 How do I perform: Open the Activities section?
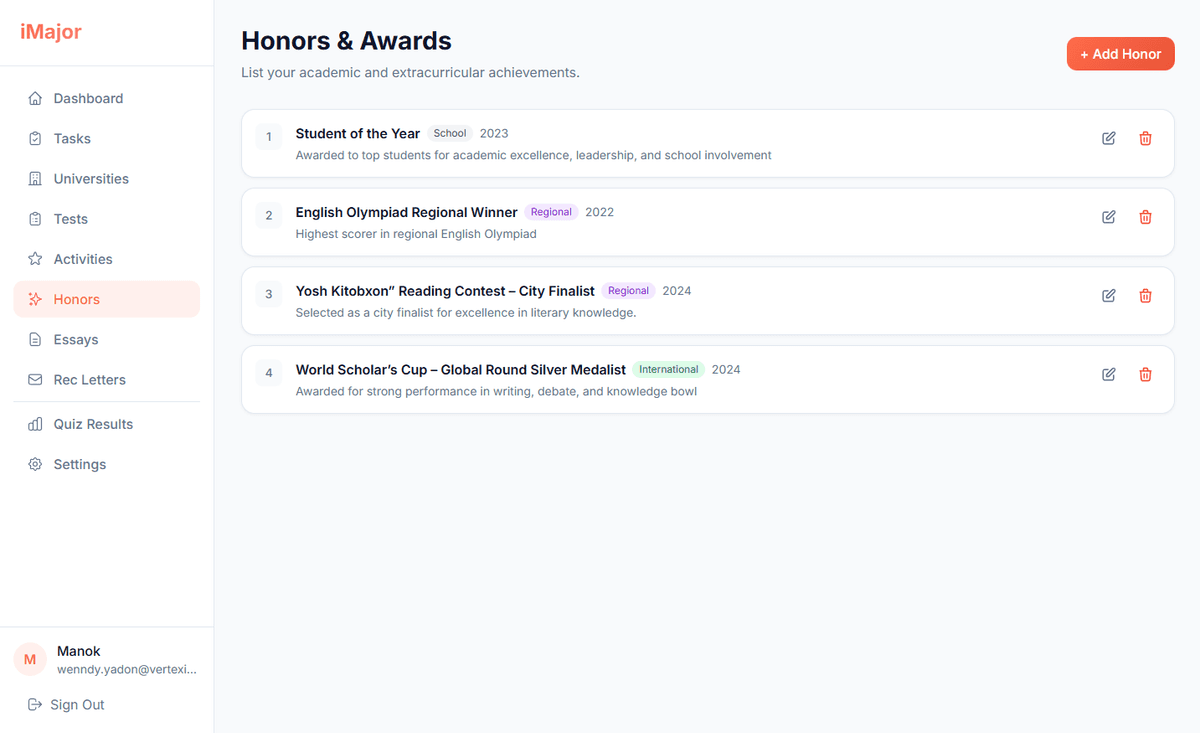[81, 258]
